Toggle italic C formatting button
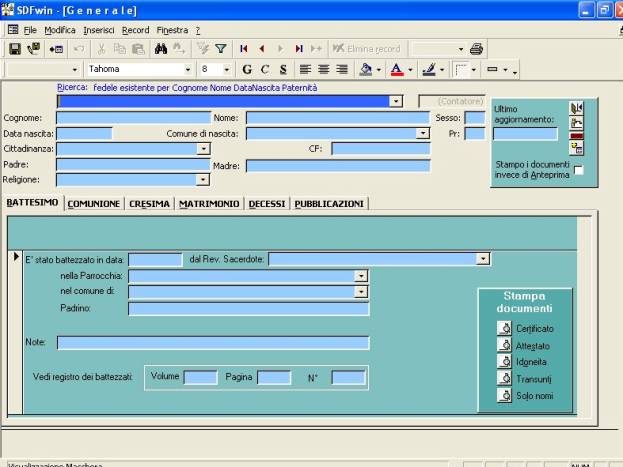Viewport: 623px width, 467px height. [265, 70]
